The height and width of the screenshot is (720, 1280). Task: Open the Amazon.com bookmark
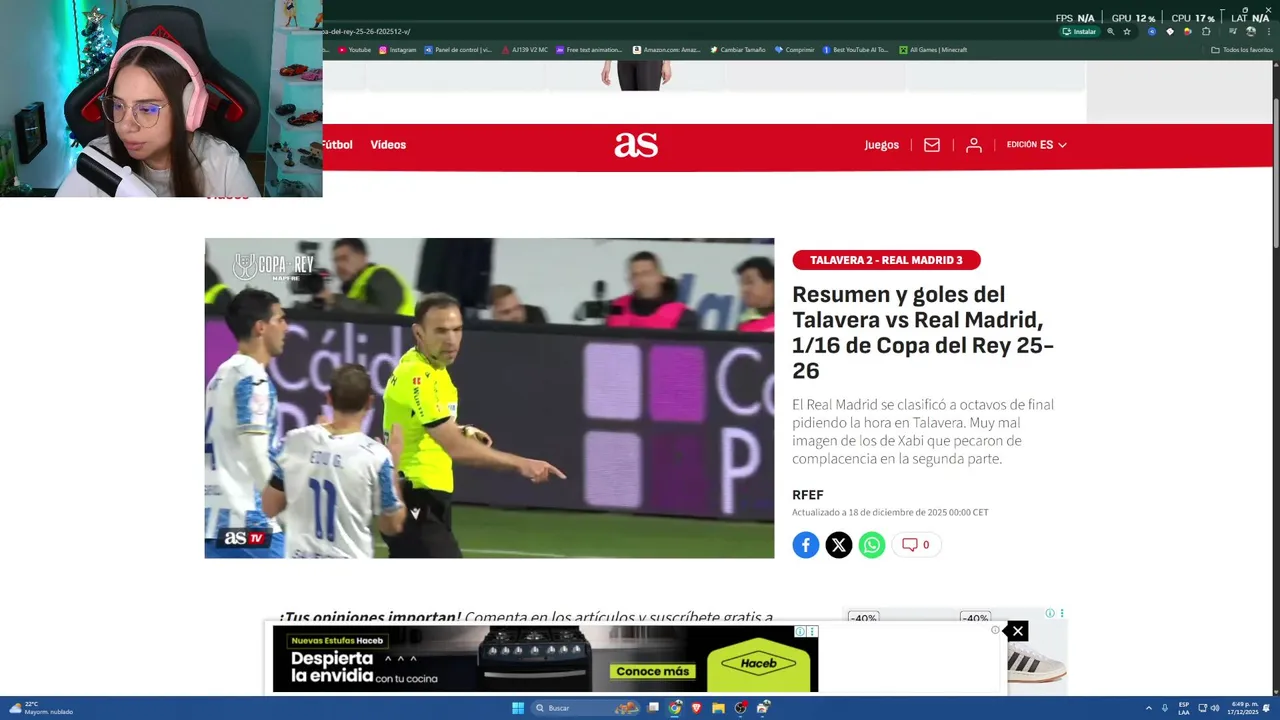pyautogui.click(x=666, y=50)
